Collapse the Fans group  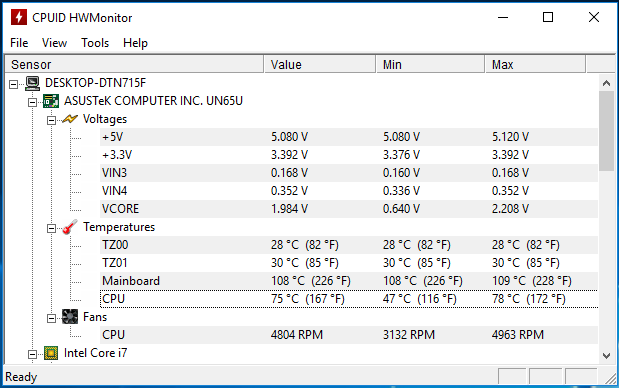(51, 318)
